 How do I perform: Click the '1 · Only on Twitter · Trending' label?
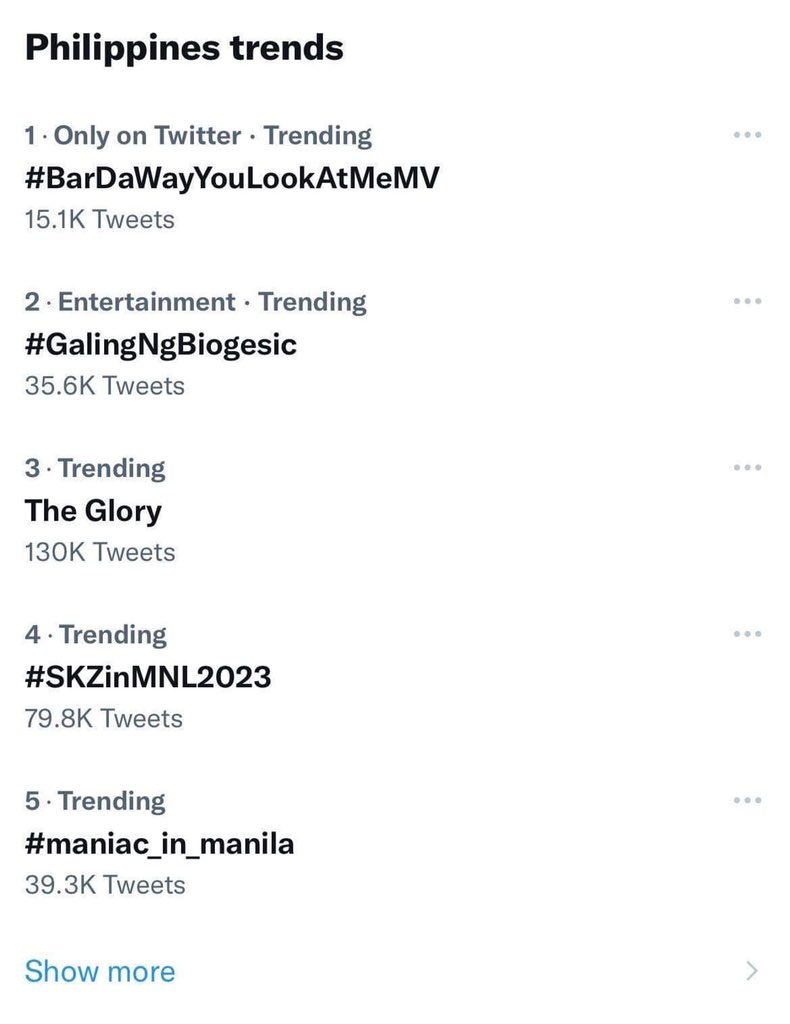[x=198, y=135]
